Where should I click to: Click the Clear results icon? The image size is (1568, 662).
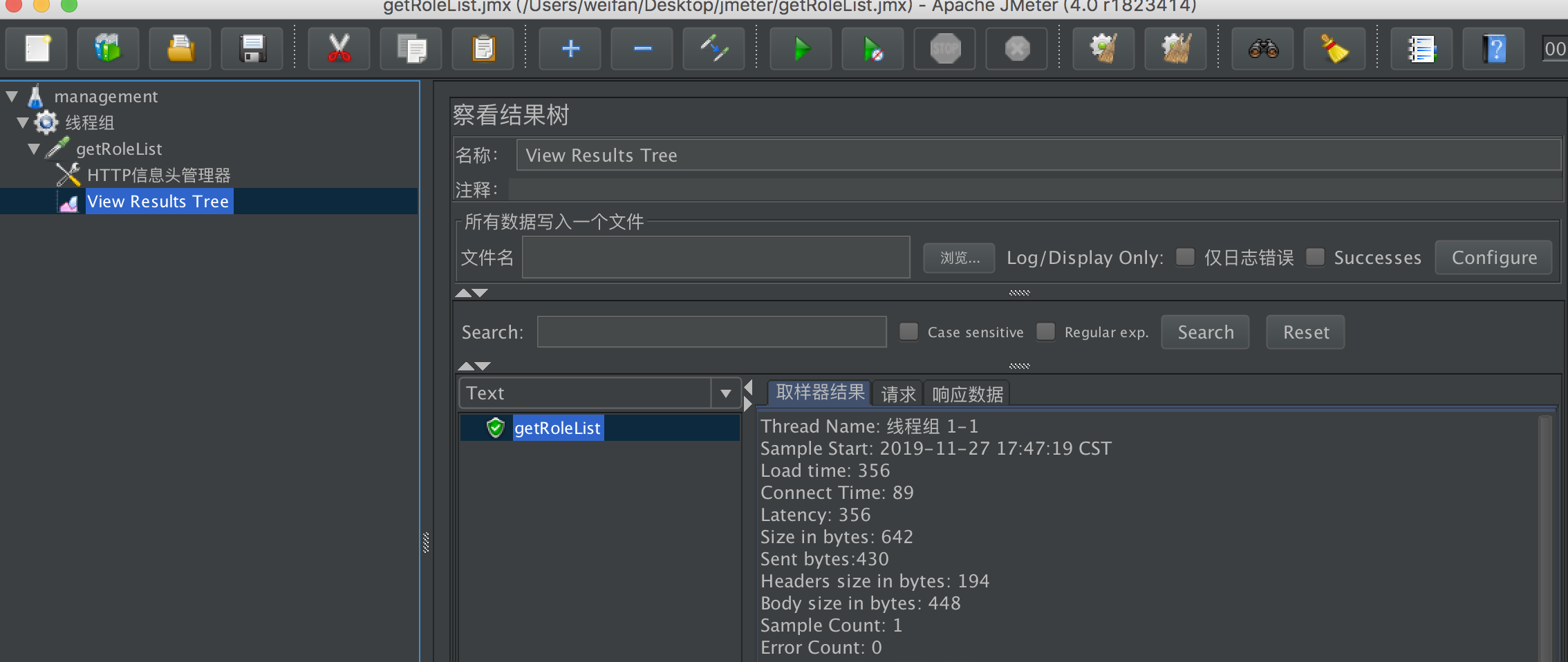tap(1103, 49)
